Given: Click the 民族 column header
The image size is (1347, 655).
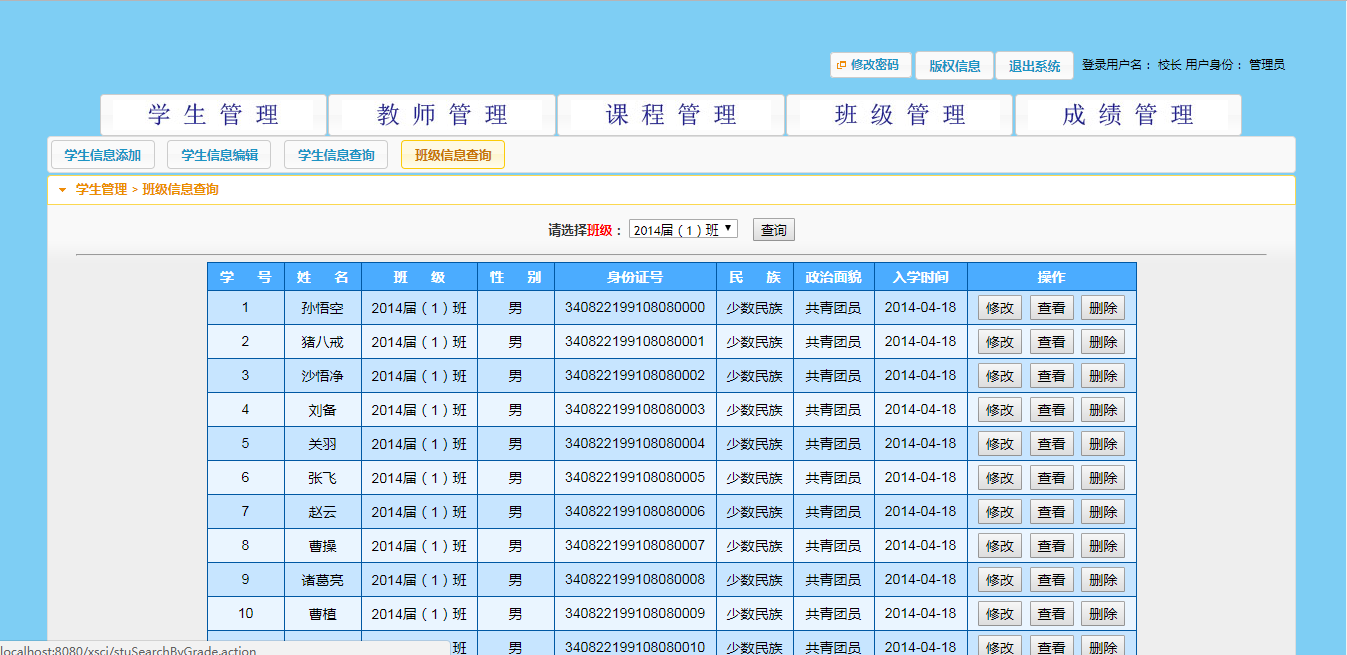Looking at the screenshot, I should click(754, 277).
